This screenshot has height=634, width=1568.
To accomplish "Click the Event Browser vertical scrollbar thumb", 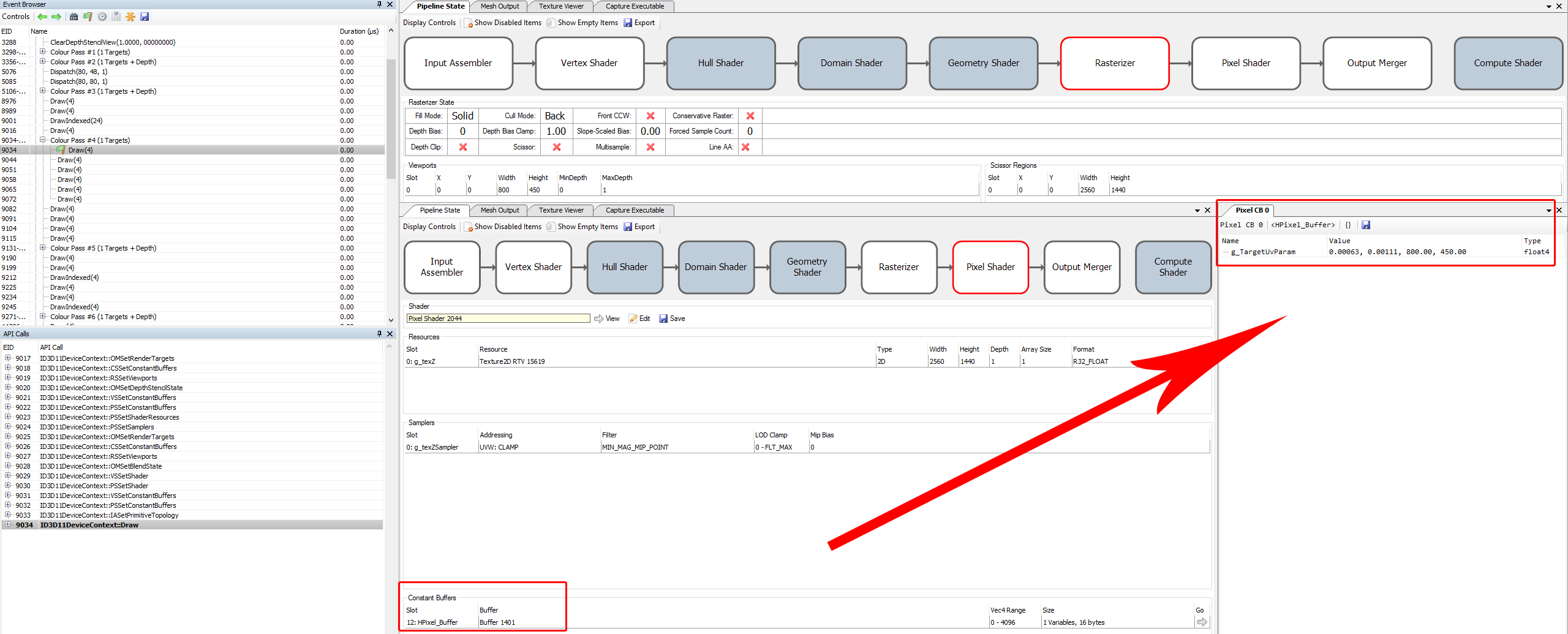I will [391, 116].
